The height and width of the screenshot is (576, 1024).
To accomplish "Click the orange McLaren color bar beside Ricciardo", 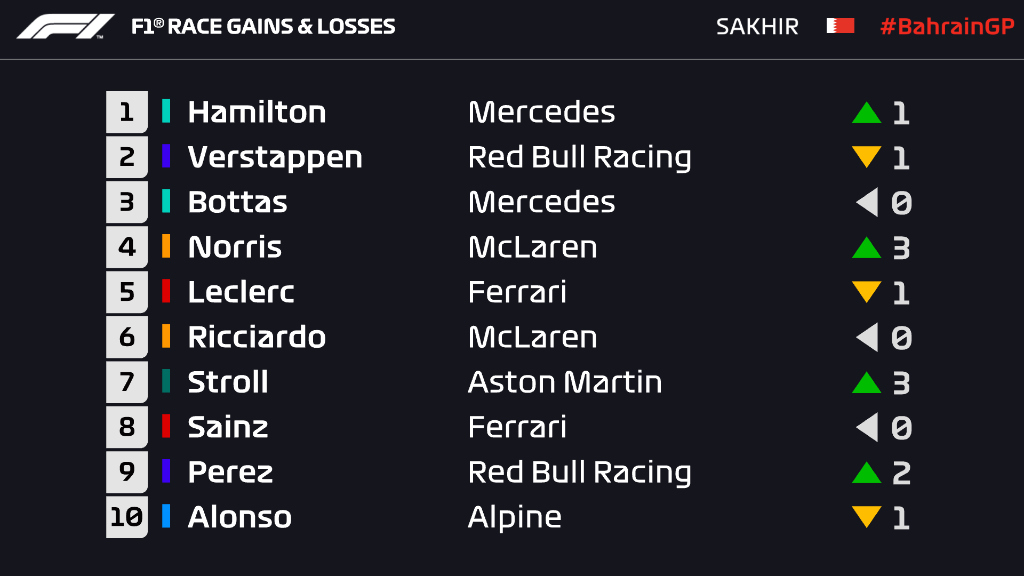I will click(166, 336).
